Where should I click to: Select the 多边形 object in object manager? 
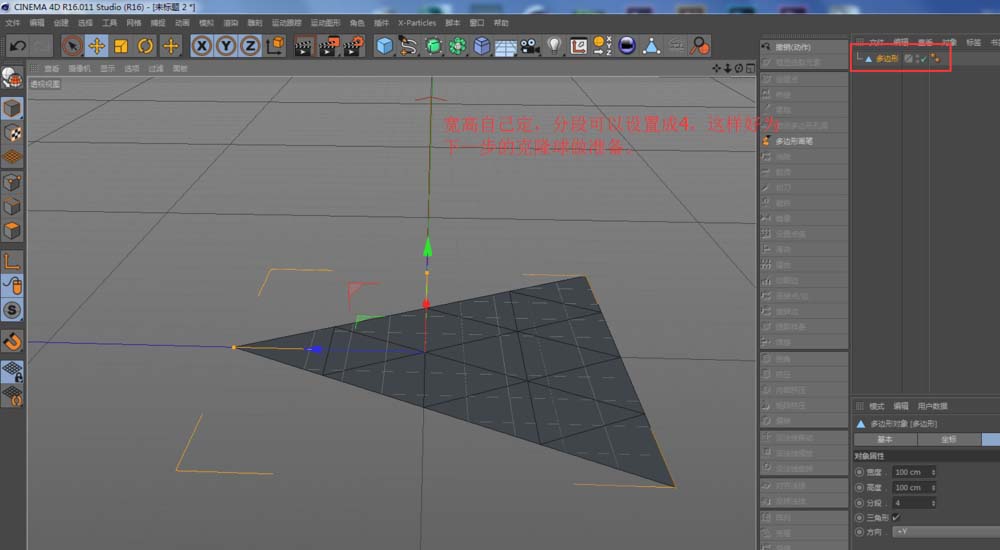[886, 59]
